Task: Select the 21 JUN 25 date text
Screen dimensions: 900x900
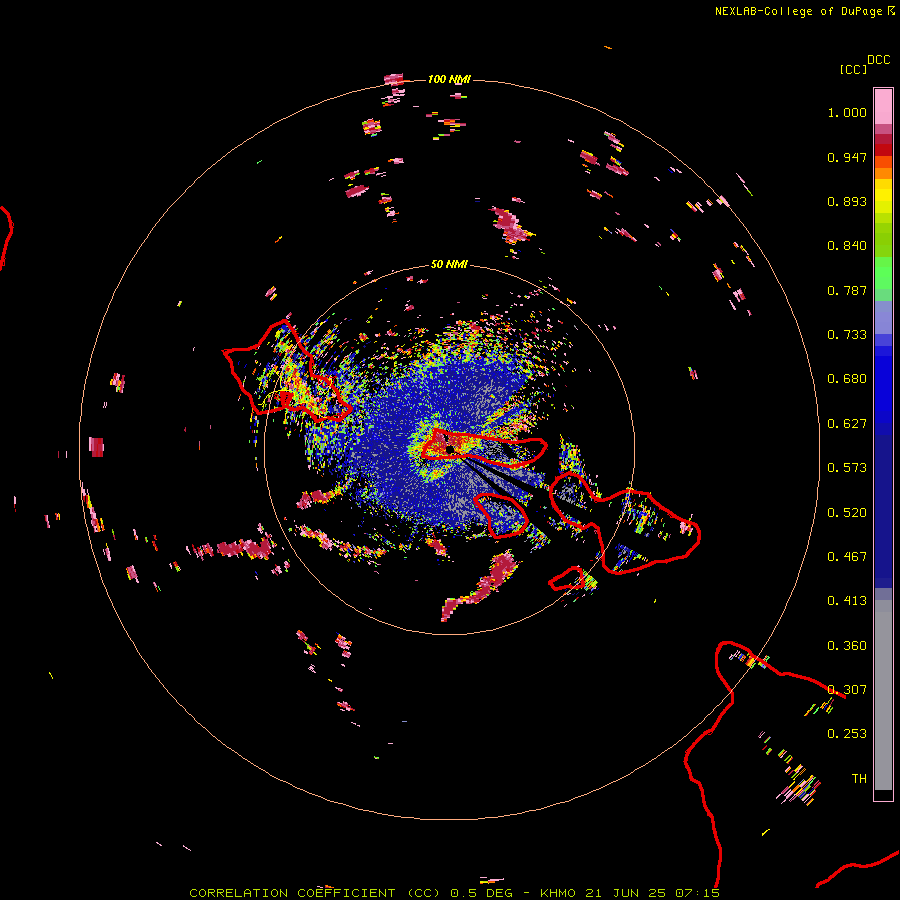Action: click(x=625, y=893)
